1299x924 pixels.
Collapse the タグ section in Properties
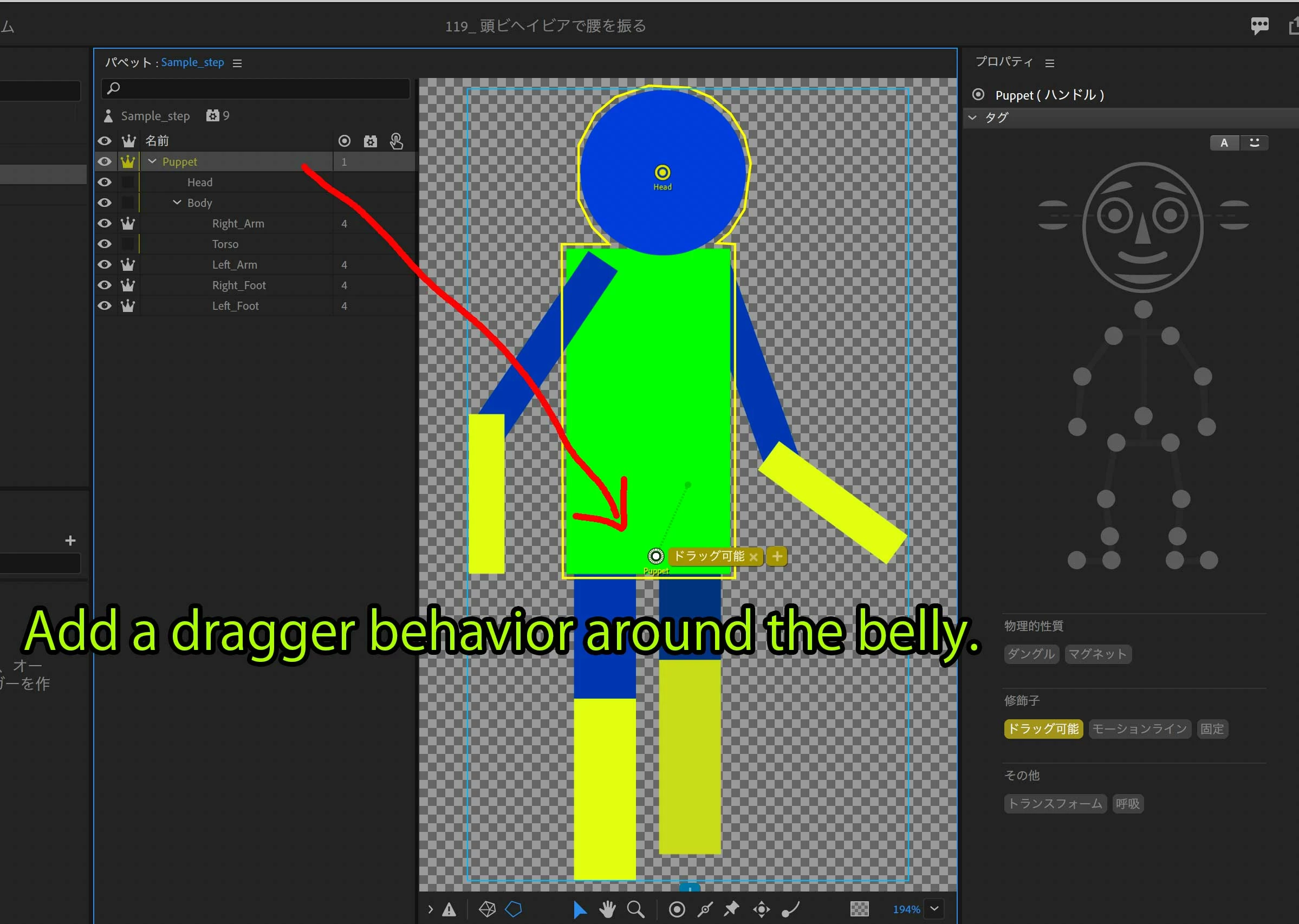click(972, 118)
